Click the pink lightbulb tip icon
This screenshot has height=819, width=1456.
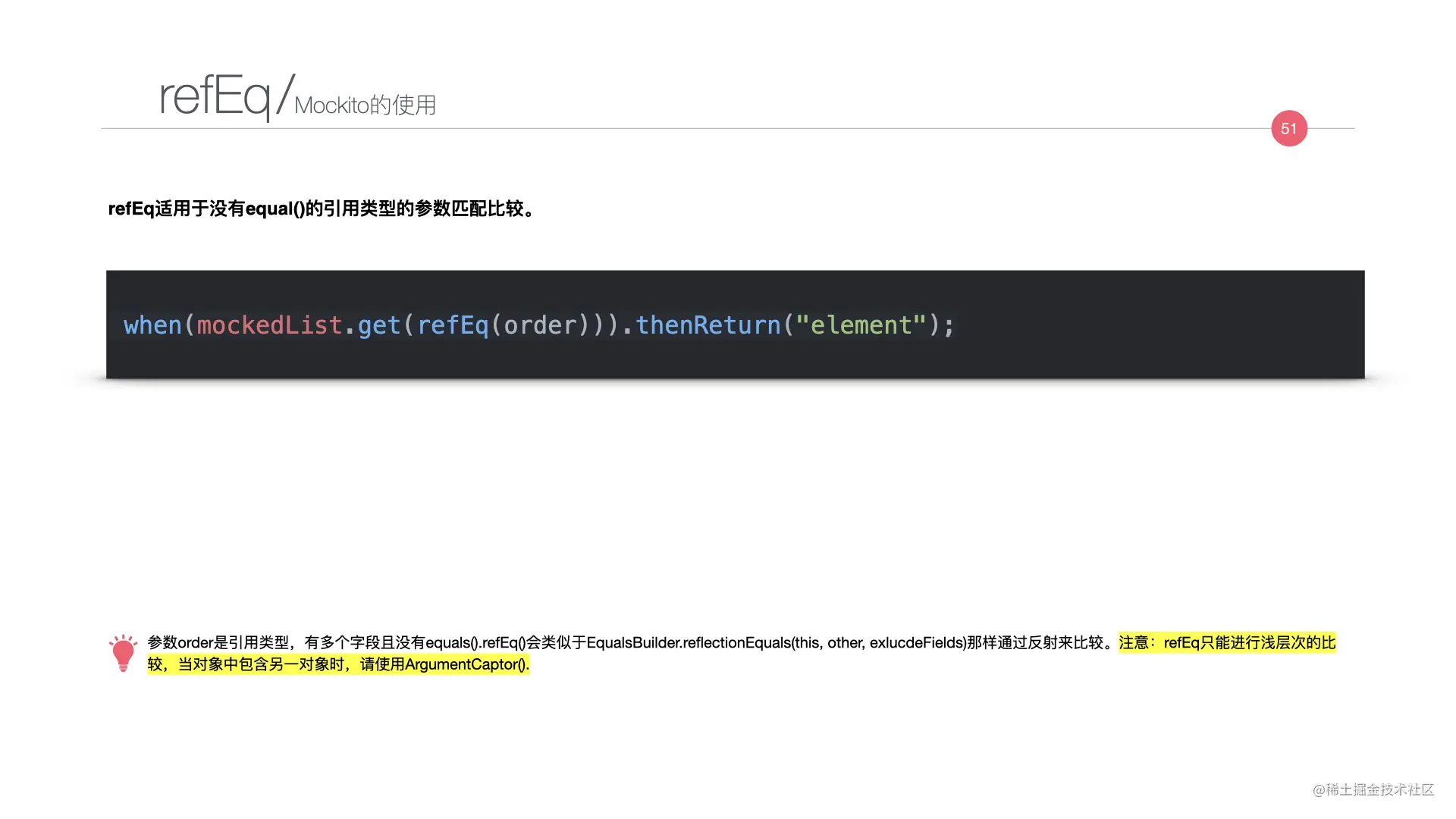click(x=123, y=653)
